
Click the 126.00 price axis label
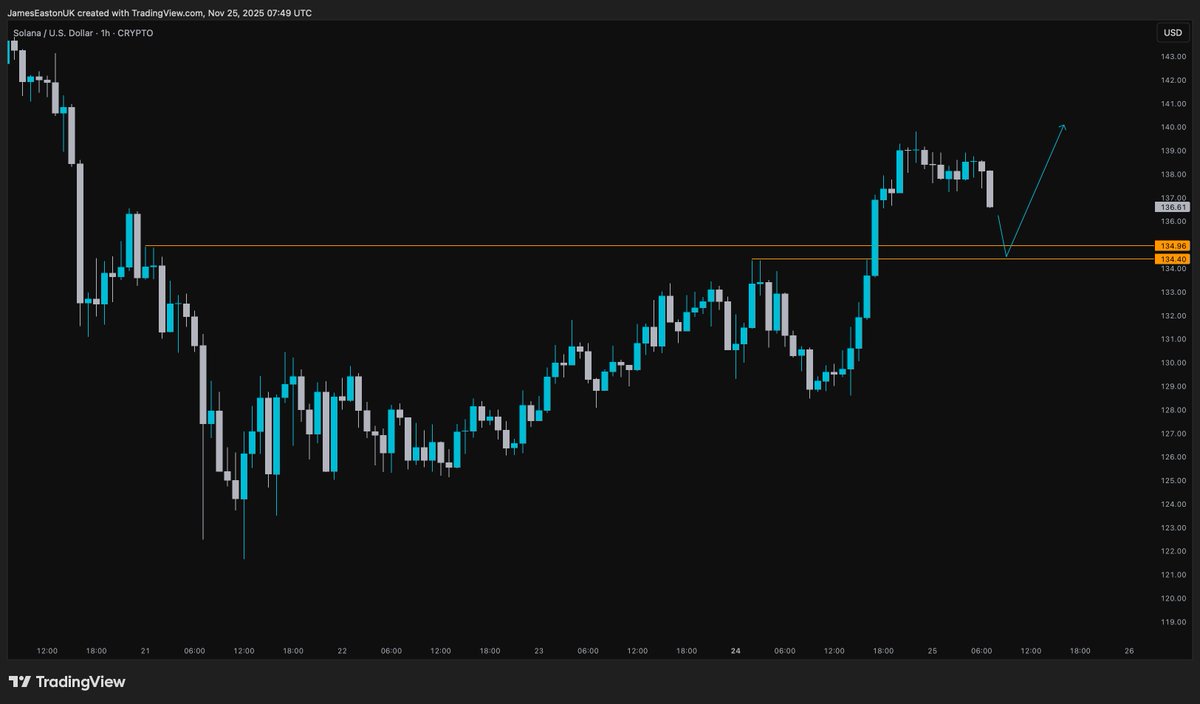coord(1172,457)
